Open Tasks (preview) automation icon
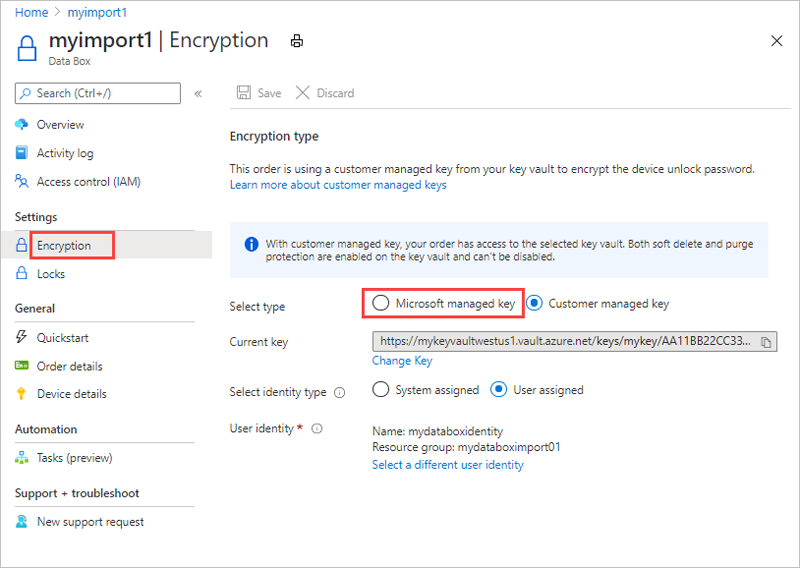 point(23,458)
